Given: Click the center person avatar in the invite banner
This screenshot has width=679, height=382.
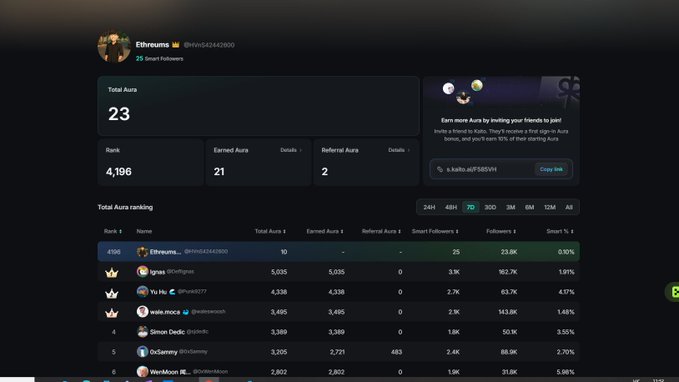Looking at the screenshot, I should click(463, 97).
